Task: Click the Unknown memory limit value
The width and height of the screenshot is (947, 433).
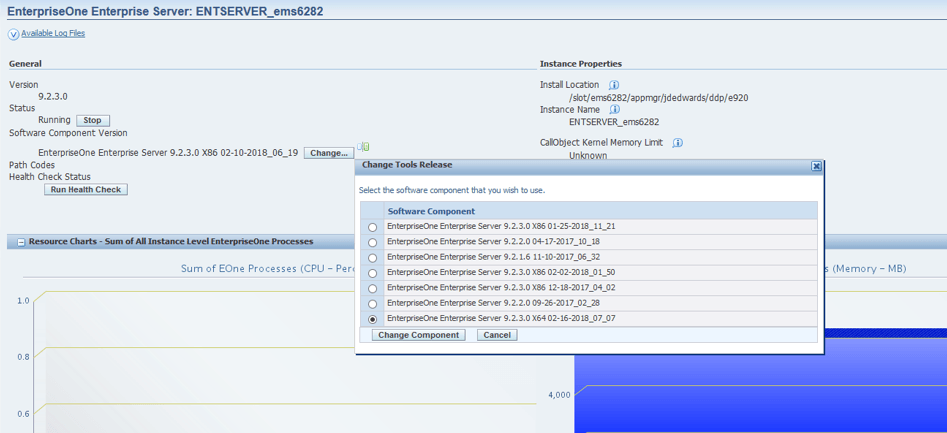Action: [x=588, y=155]
